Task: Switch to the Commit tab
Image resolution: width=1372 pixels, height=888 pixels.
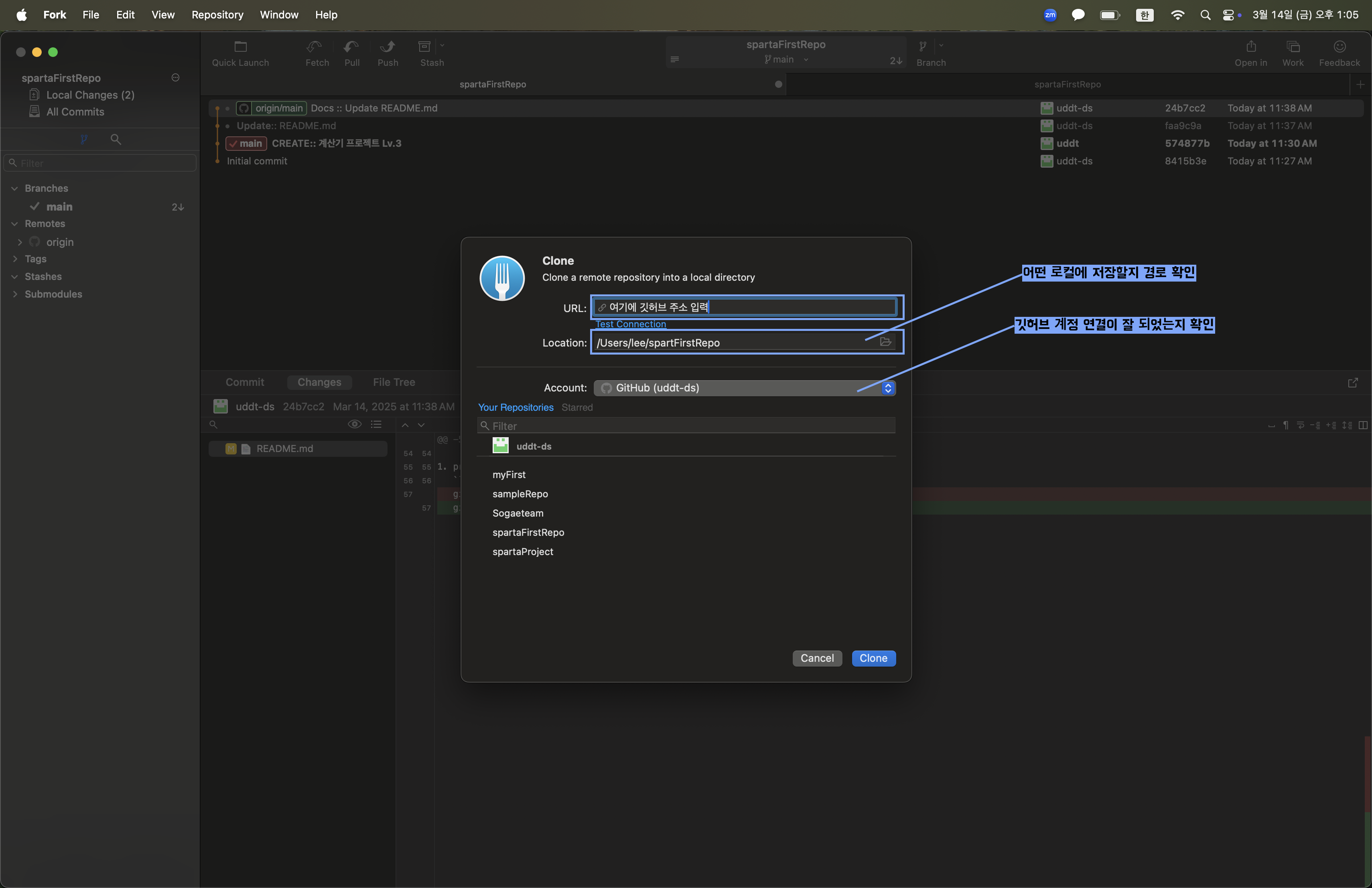Action: 244,382
